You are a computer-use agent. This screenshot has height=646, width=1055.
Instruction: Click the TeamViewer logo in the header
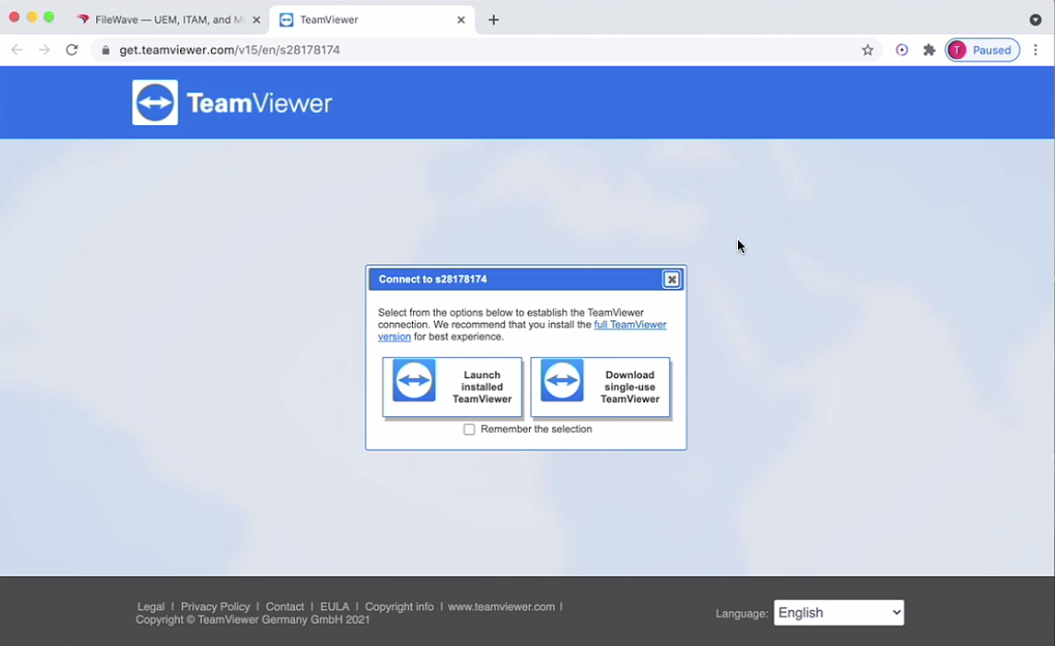click(232, 103)
